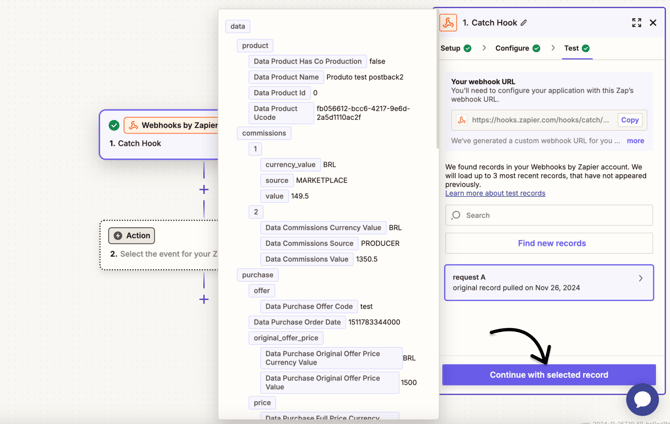The height and width of the screenshot is (424, 670).
Task: Click Data Product Name field label
Action: (x=286, y=77)
